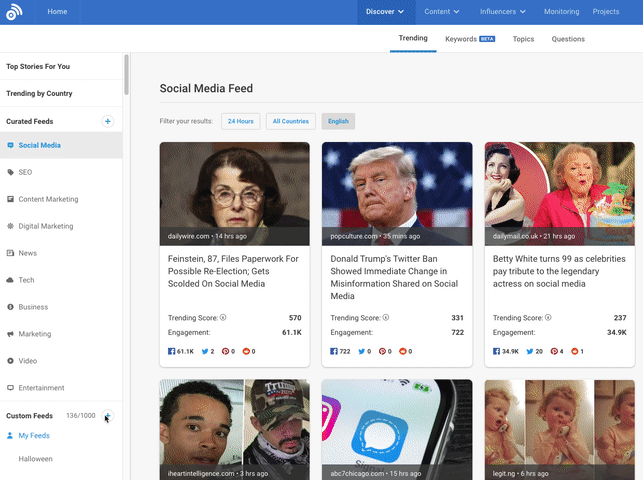This screenshot has width=643, height=480.
Task: Open the Donald Trump article thumbnail
Action: pos(397,186)
